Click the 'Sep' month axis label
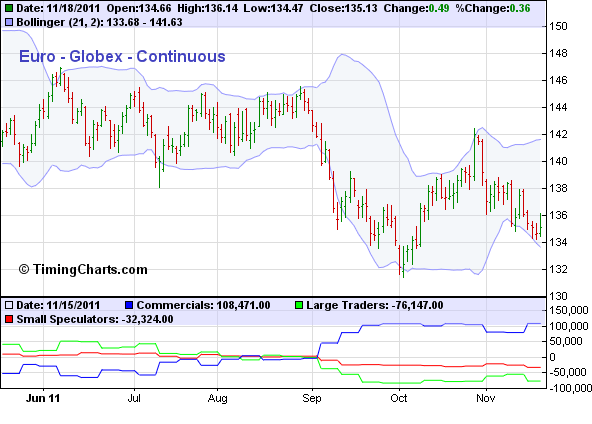The image size is (592, 424). [x=312, y=398]
